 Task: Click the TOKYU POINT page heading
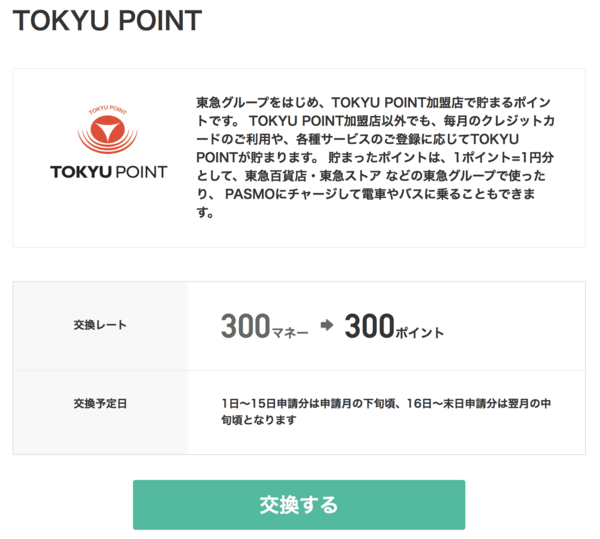108,20
